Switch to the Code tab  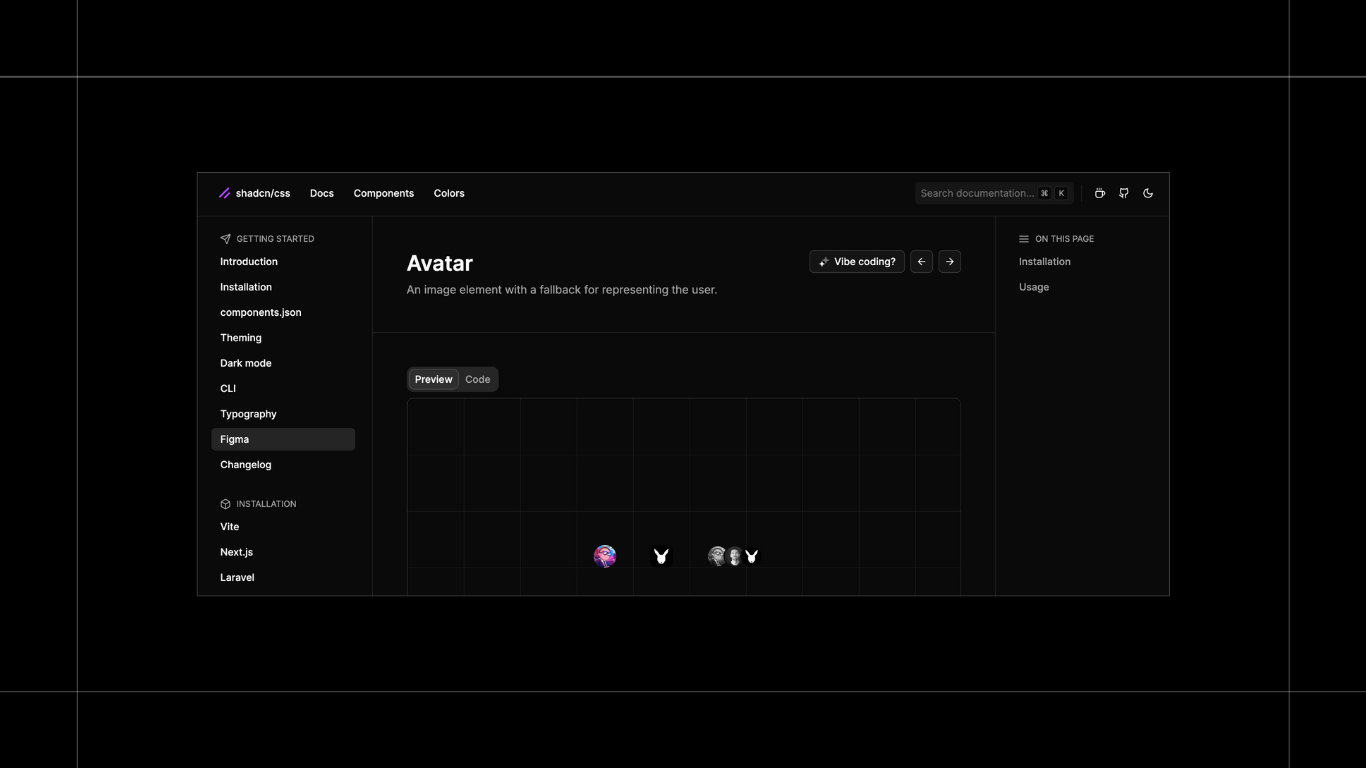[478, 379]
